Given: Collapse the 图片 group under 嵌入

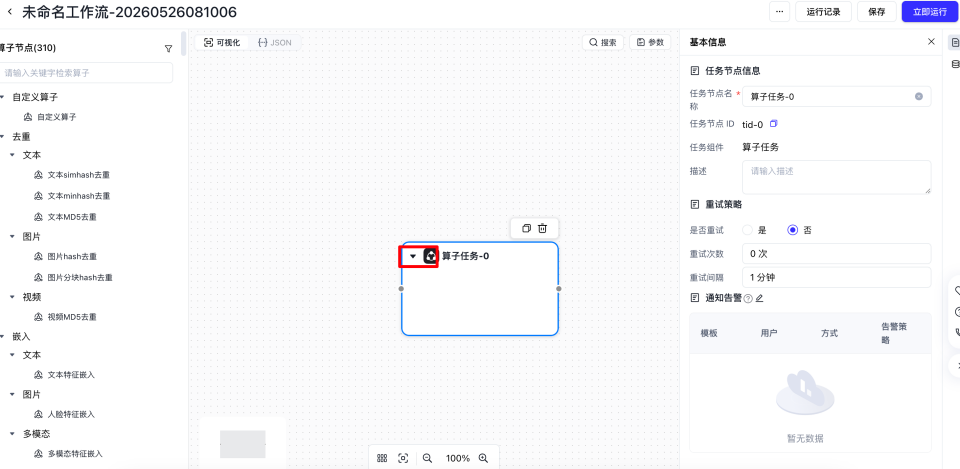Looking at the screenshot, I should (x=12, y=394).
